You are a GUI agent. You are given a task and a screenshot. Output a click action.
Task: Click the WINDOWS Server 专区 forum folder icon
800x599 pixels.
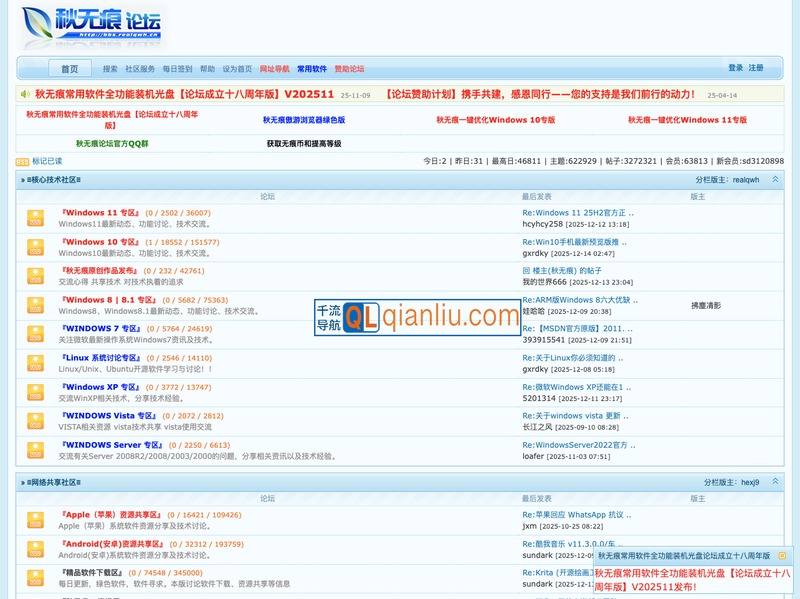35,450
